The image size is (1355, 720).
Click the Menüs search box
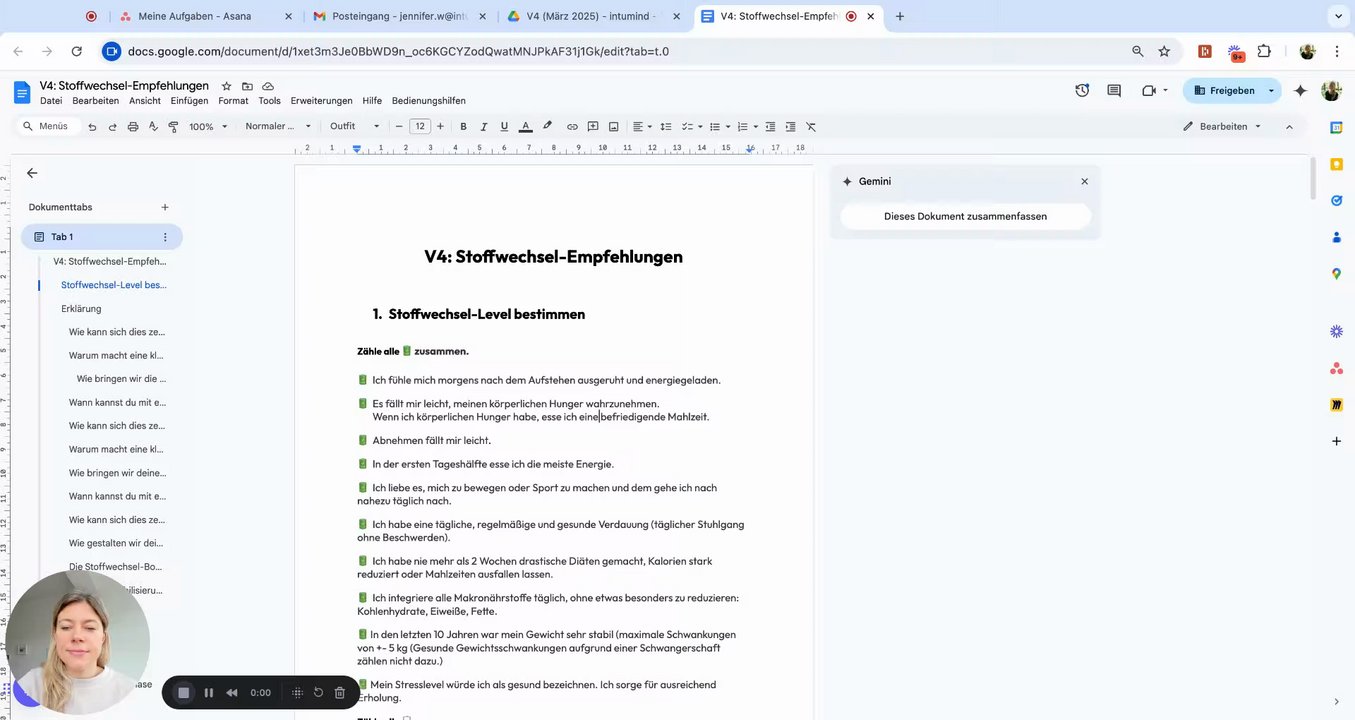tap(47, 127)
